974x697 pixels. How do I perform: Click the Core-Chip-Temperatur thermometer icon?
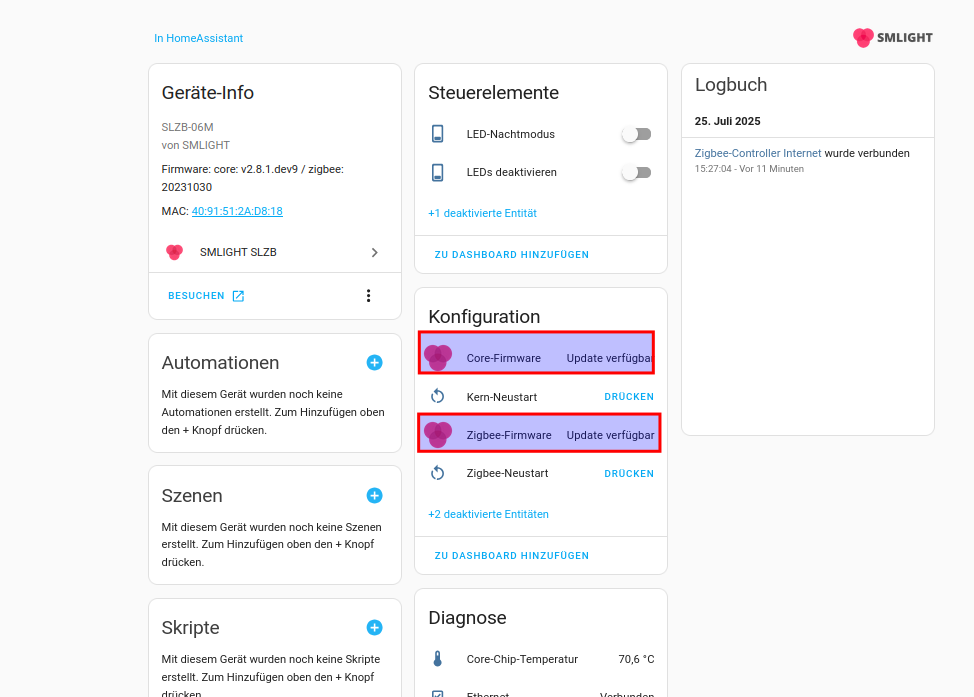437,659
